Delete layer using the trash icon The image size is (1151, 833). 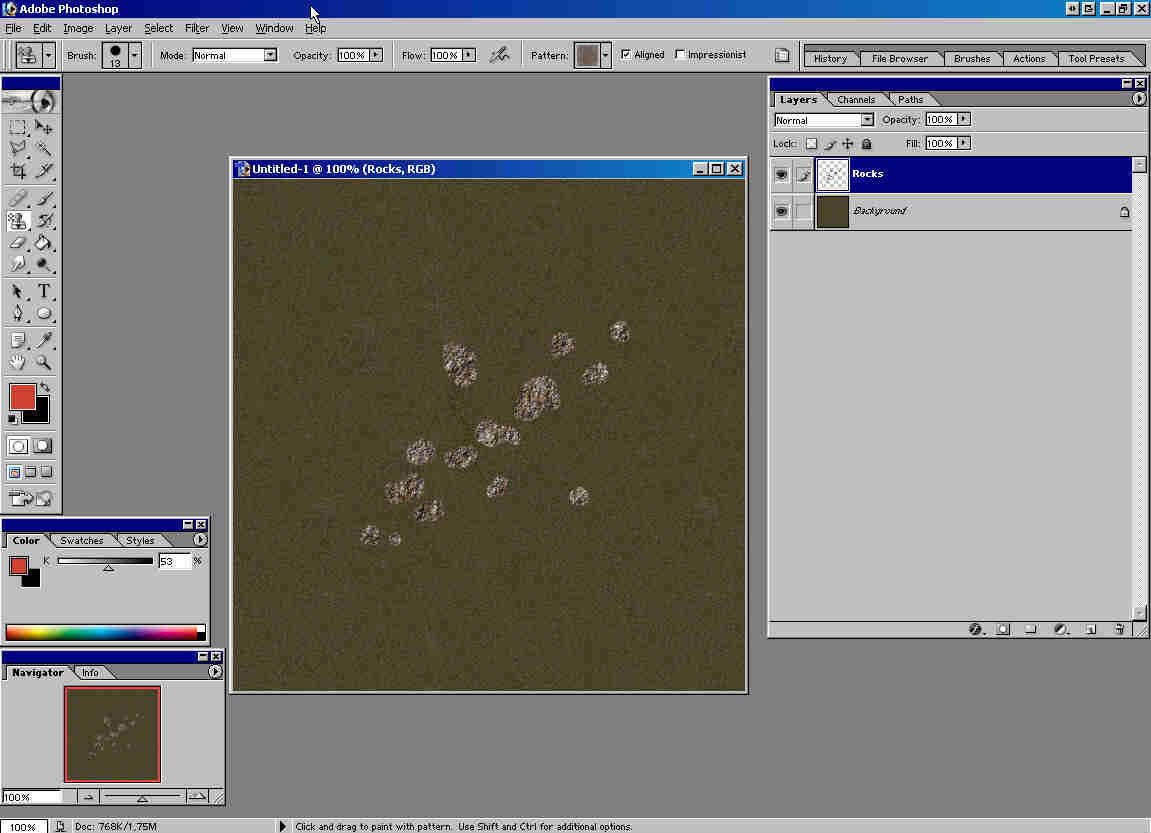[x=1119, y=629]
